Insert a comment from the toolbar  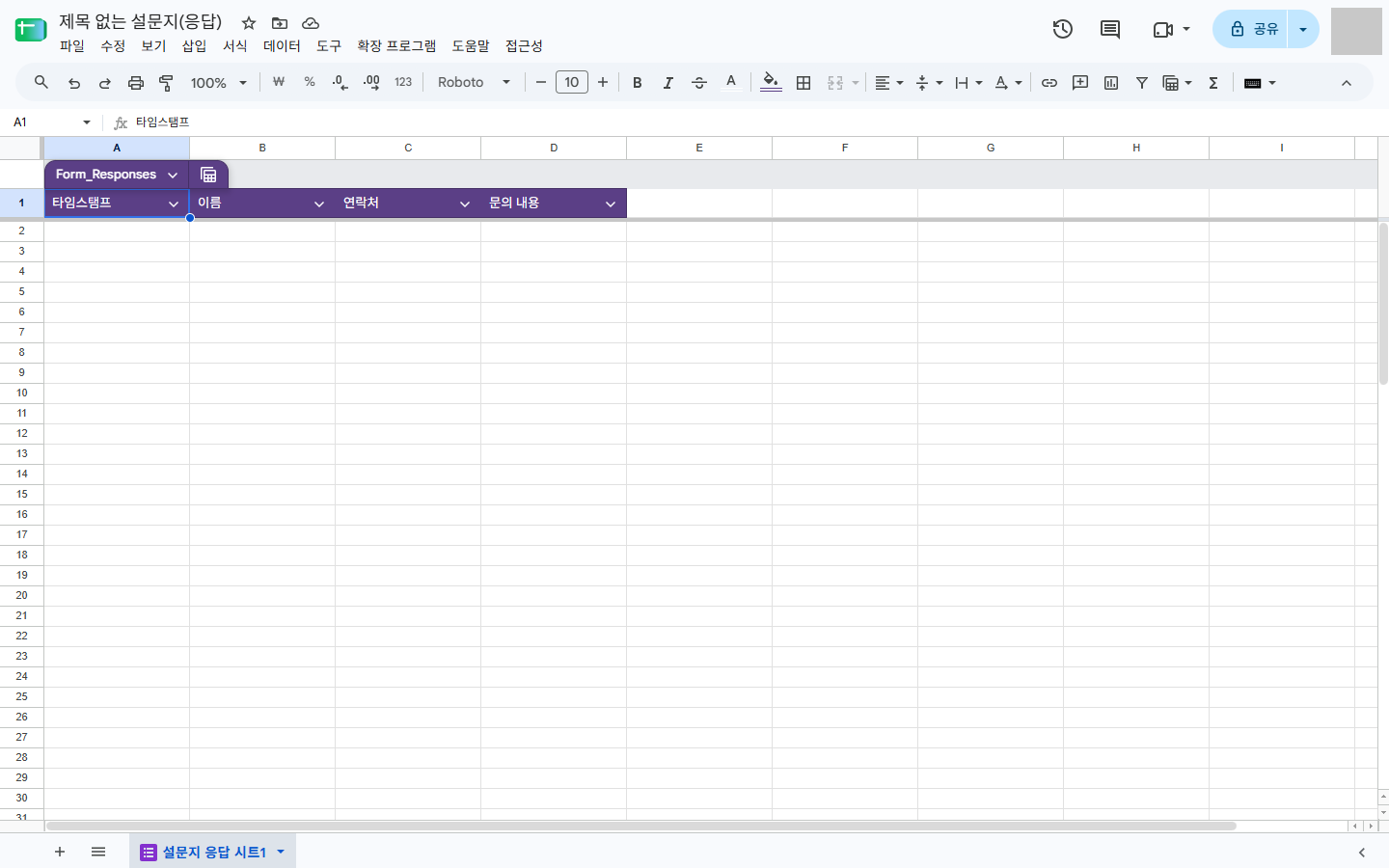click(1080, 83)
